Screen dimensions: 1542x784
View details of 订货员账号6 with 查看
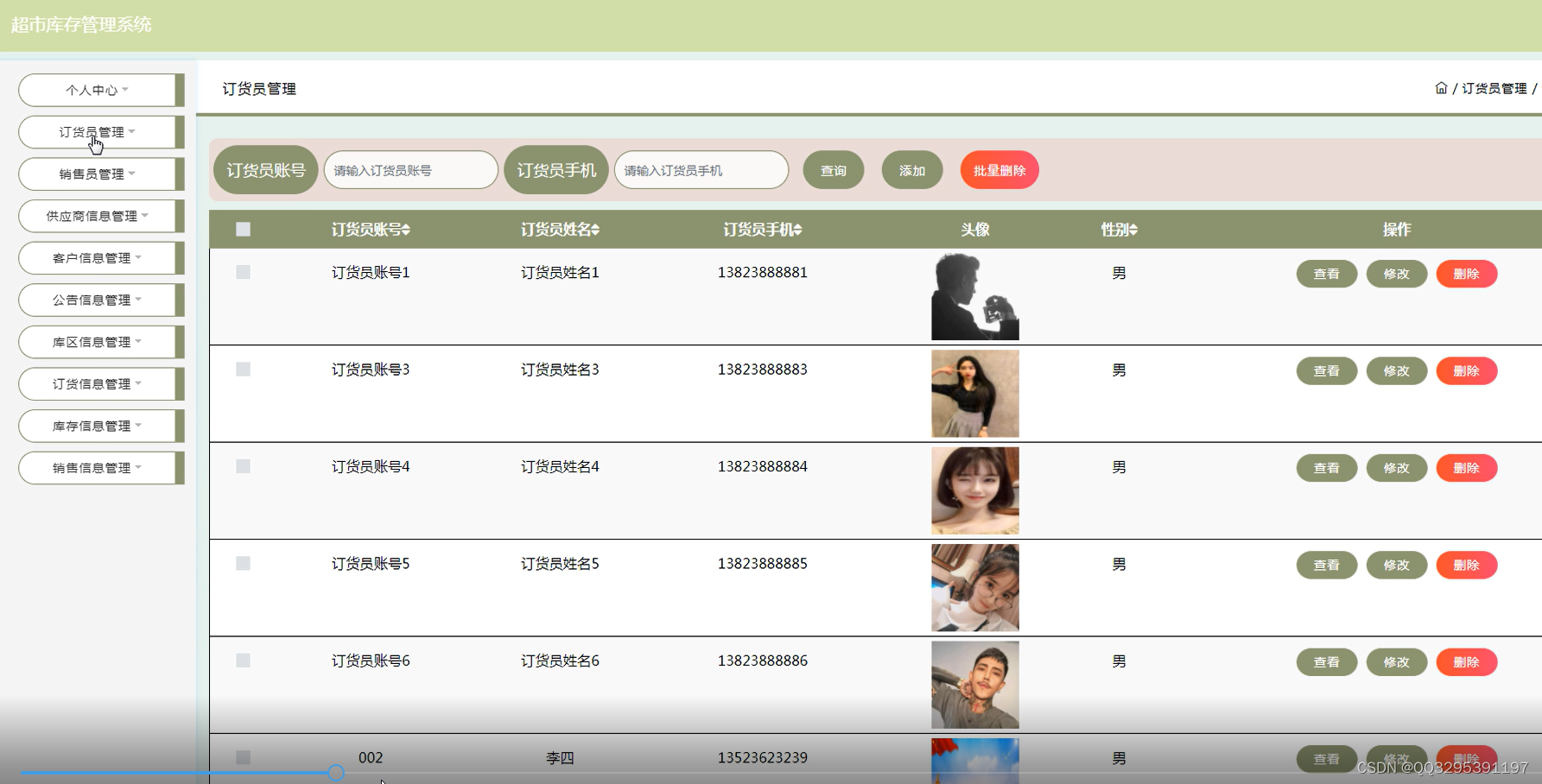[1327, 662]
